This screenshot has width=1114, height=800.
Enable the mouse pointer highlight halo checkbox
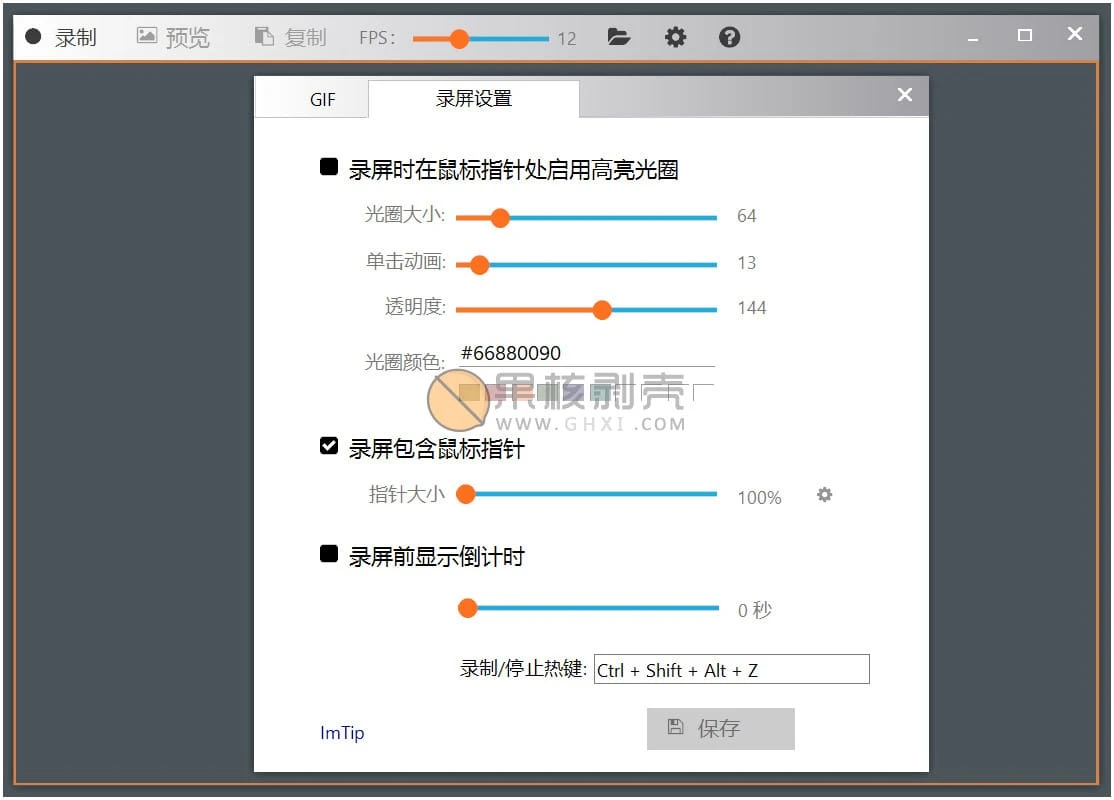pos(329,167)
